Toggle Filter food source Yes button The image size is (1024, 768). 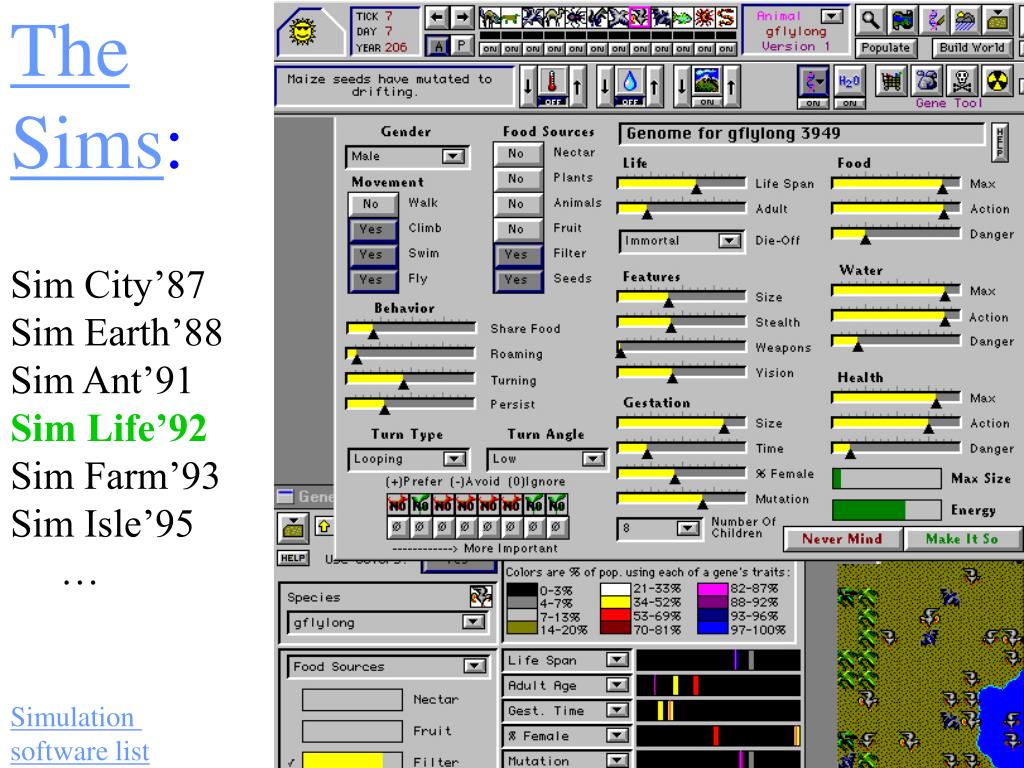[x=517, y=254]
